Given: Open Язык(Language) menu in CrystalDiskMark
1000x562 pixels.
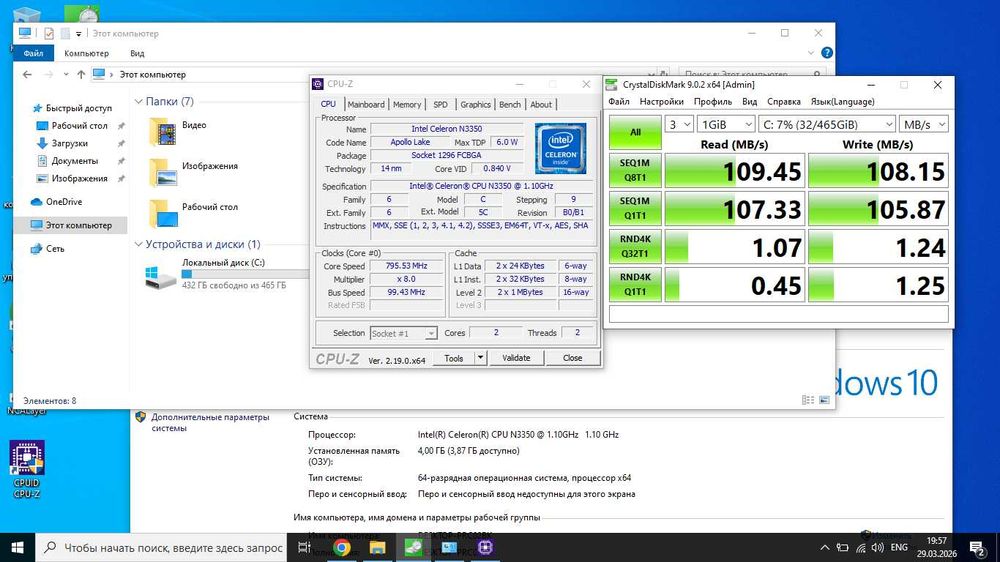Looking at the screenshot, I should click(x=842, y=101).
